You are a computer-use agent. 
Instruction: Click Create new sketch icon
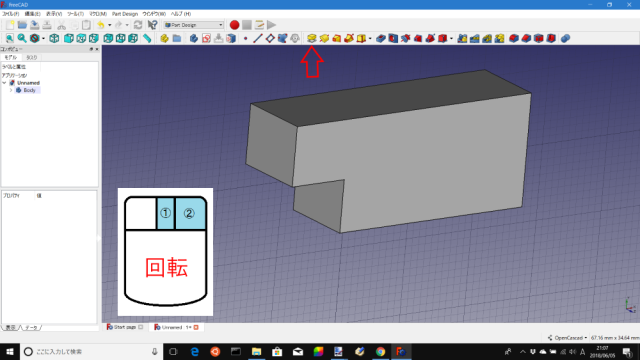(x=206, y=38)
